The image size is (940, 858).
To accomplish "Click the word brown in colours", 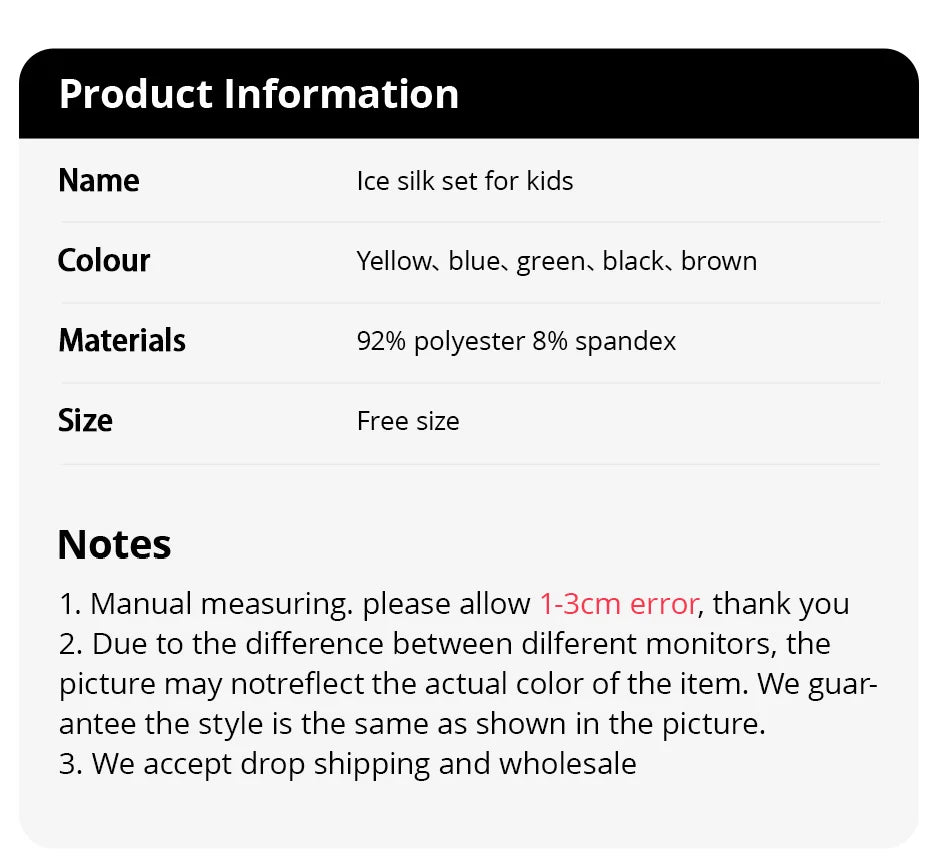I will pos(719,261).
